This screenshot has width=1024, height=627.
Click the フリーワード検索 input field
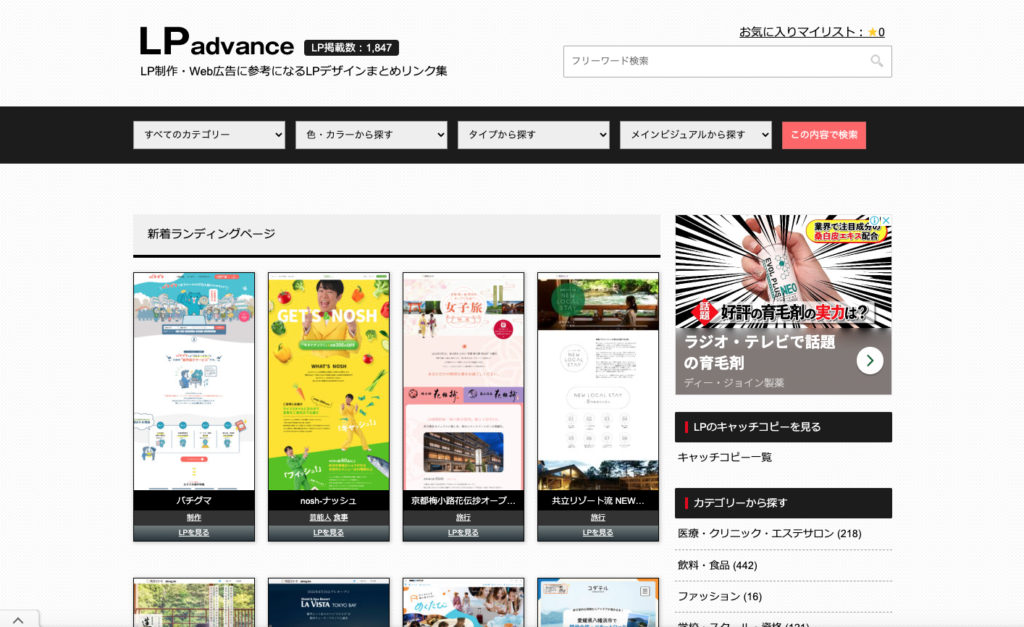[715, 62]
